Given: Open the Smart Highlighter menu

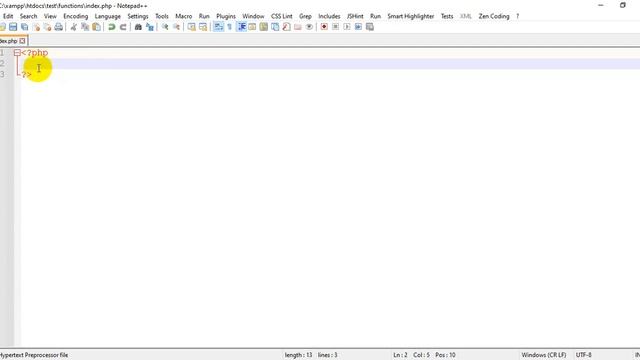Looking at the screenshot, I should [411, 16].
